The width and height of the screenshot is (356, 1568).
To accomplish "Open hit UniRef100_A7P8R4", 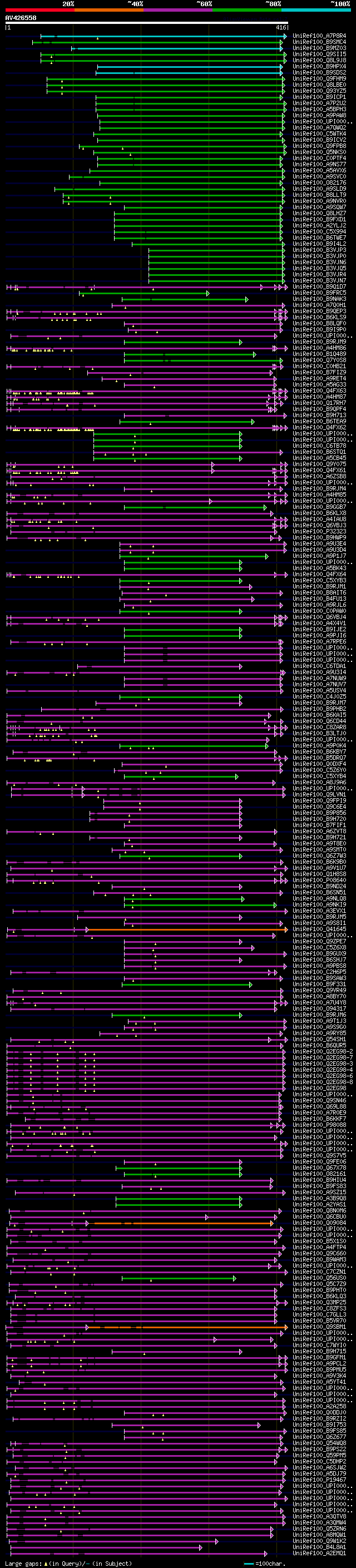I will click(x=319, y=36).
